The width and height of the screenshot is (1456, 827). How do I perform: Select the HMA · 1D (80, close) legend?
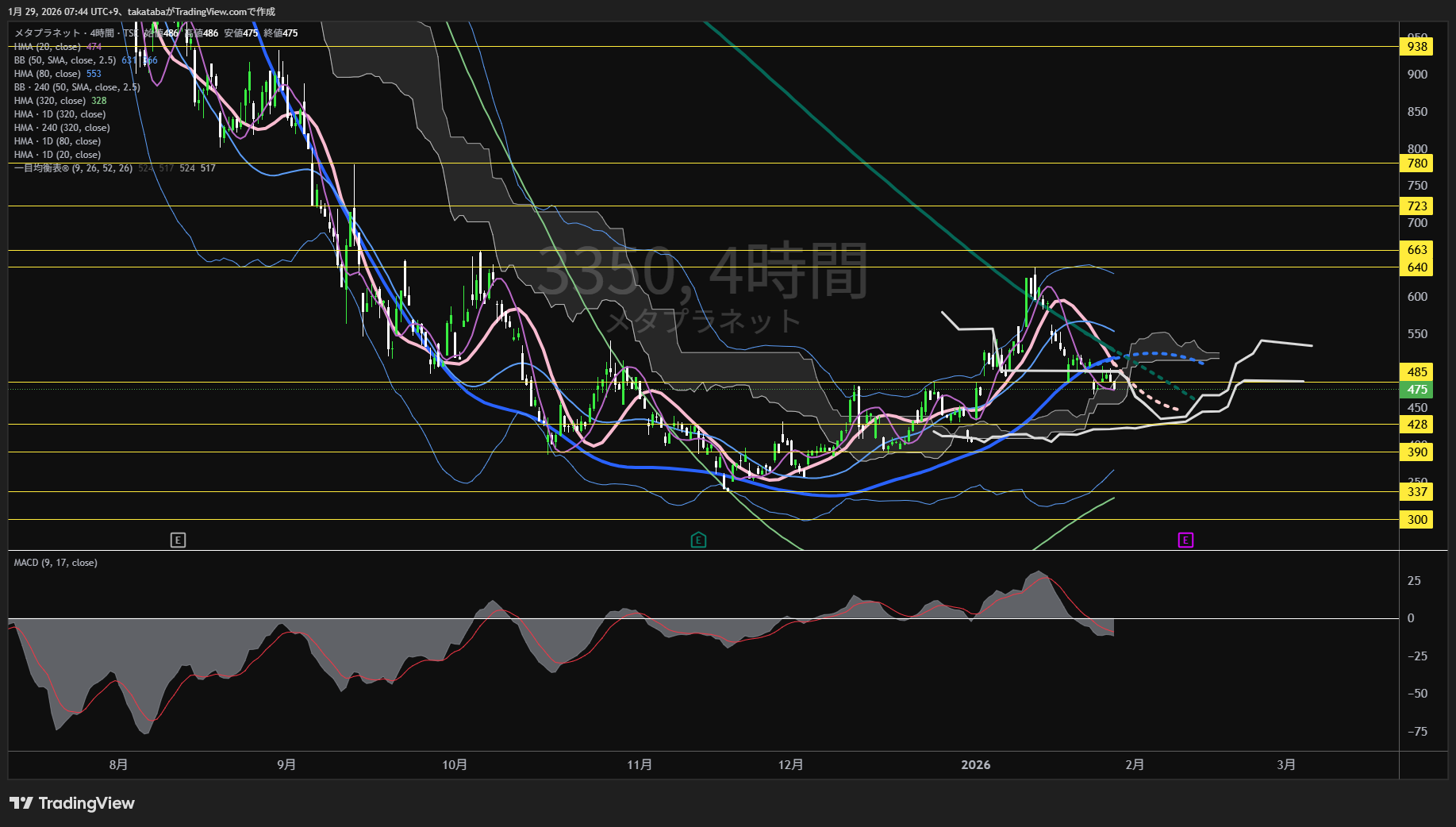click(x=57, y=141)
